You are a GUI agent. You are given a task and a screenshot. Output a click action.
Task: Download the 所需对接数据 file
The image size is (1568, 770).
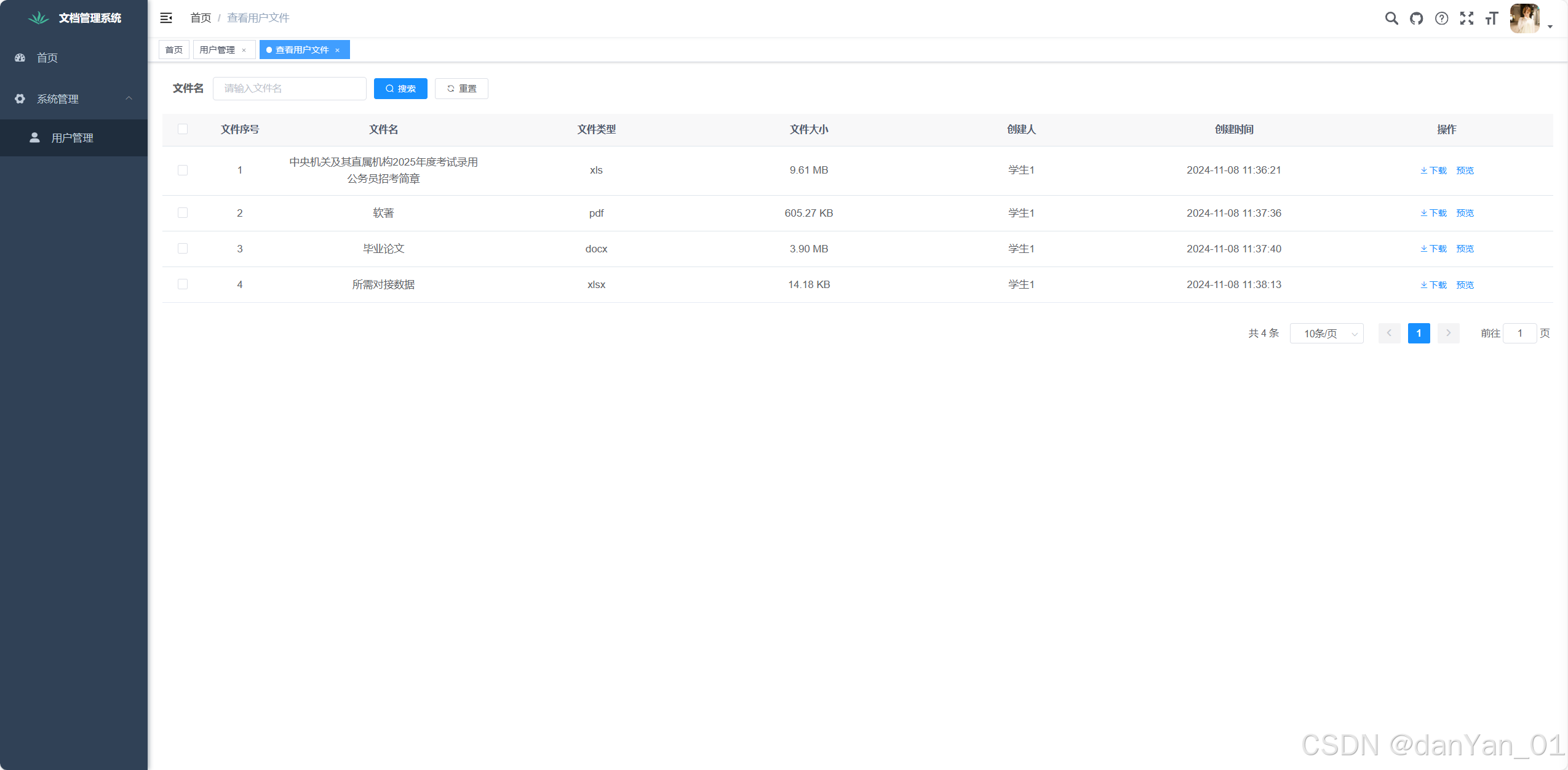click(1433, 285)
